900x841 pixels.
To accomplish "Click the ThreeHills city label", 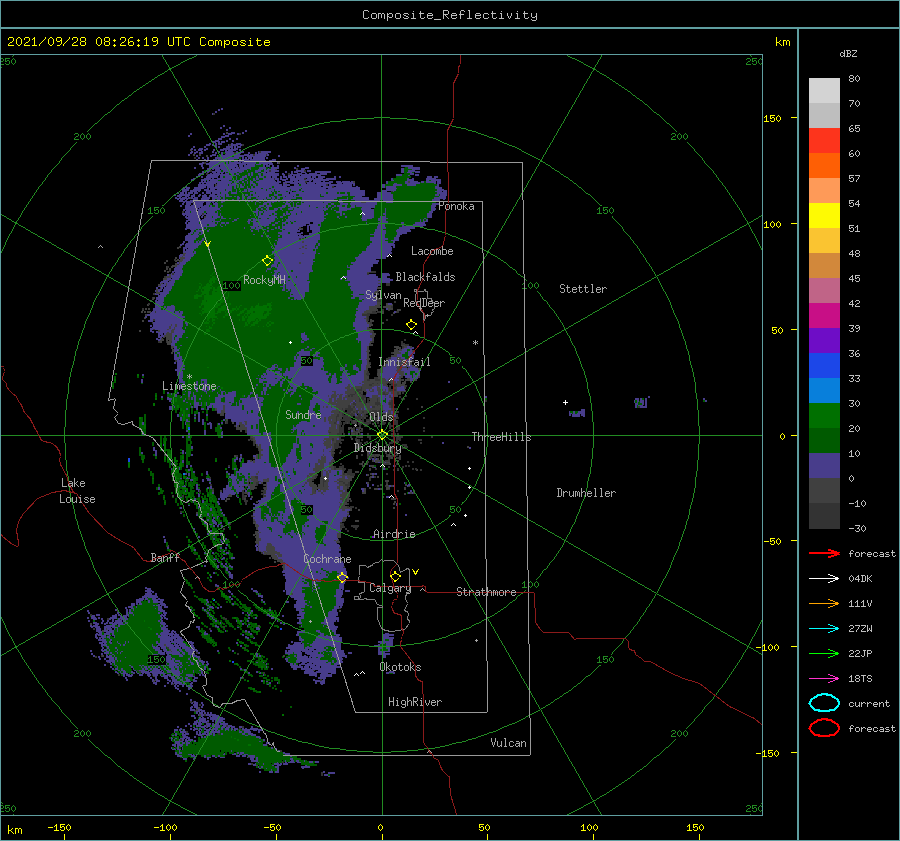I will [x=501, y=437].
